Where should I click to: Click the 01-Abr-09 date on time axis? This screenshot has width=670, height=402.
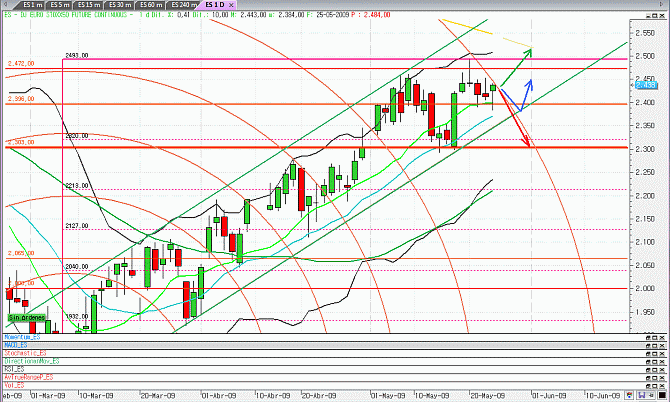pos(219,396)
